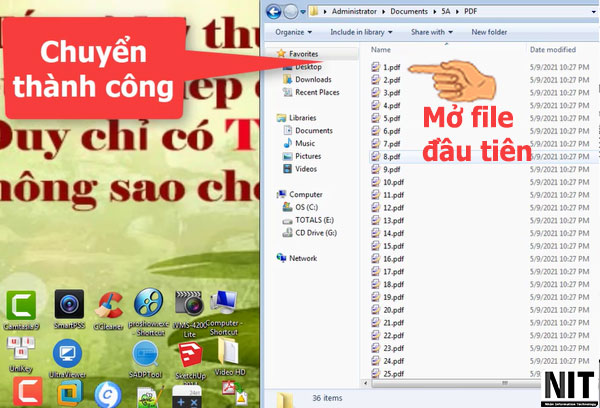Viewport: 600px width, 408px height.
Task: Click the PDF icon of 9.pdf
Action: tap(376, 169)
